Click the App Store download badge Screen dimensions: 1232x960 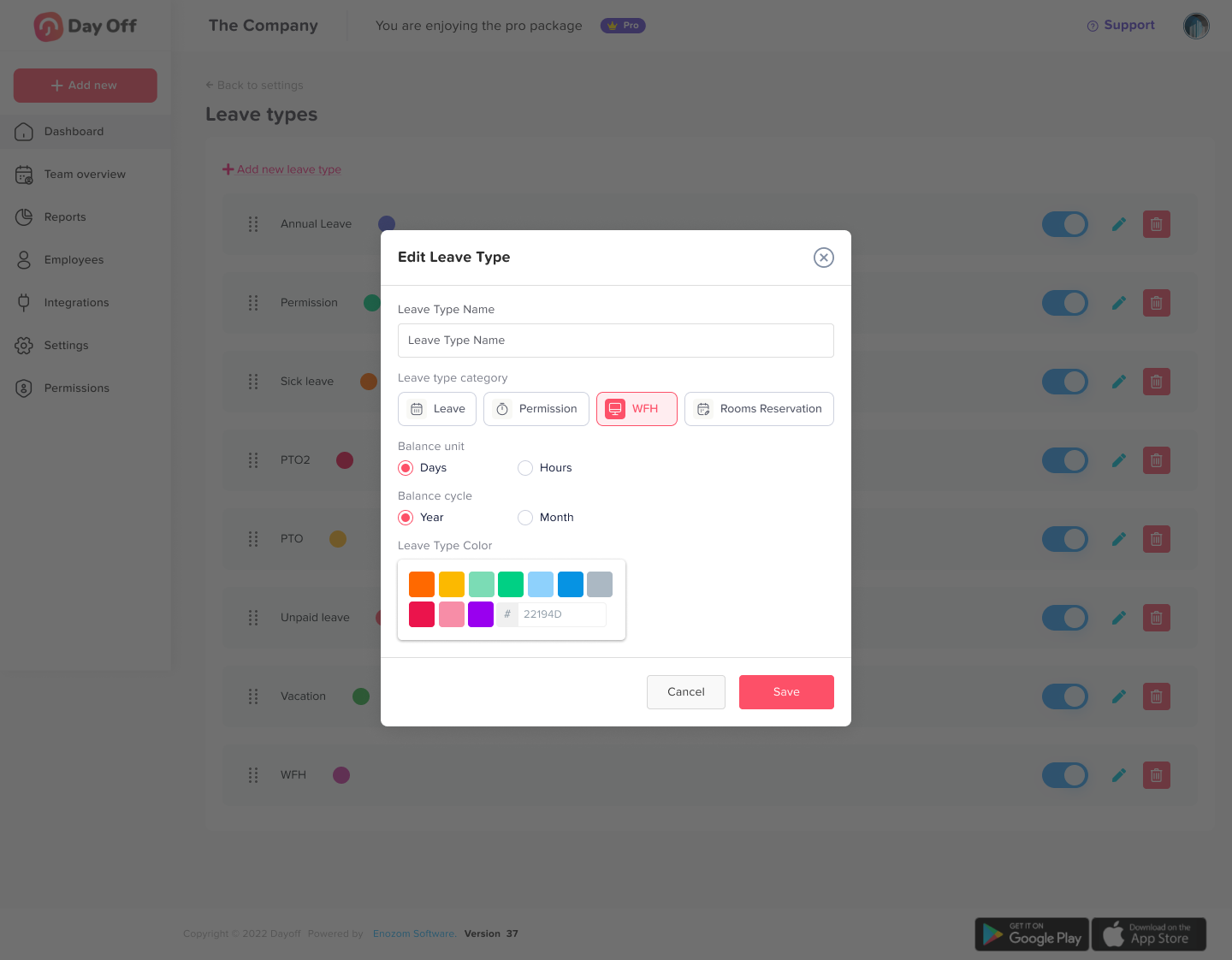1148,934
